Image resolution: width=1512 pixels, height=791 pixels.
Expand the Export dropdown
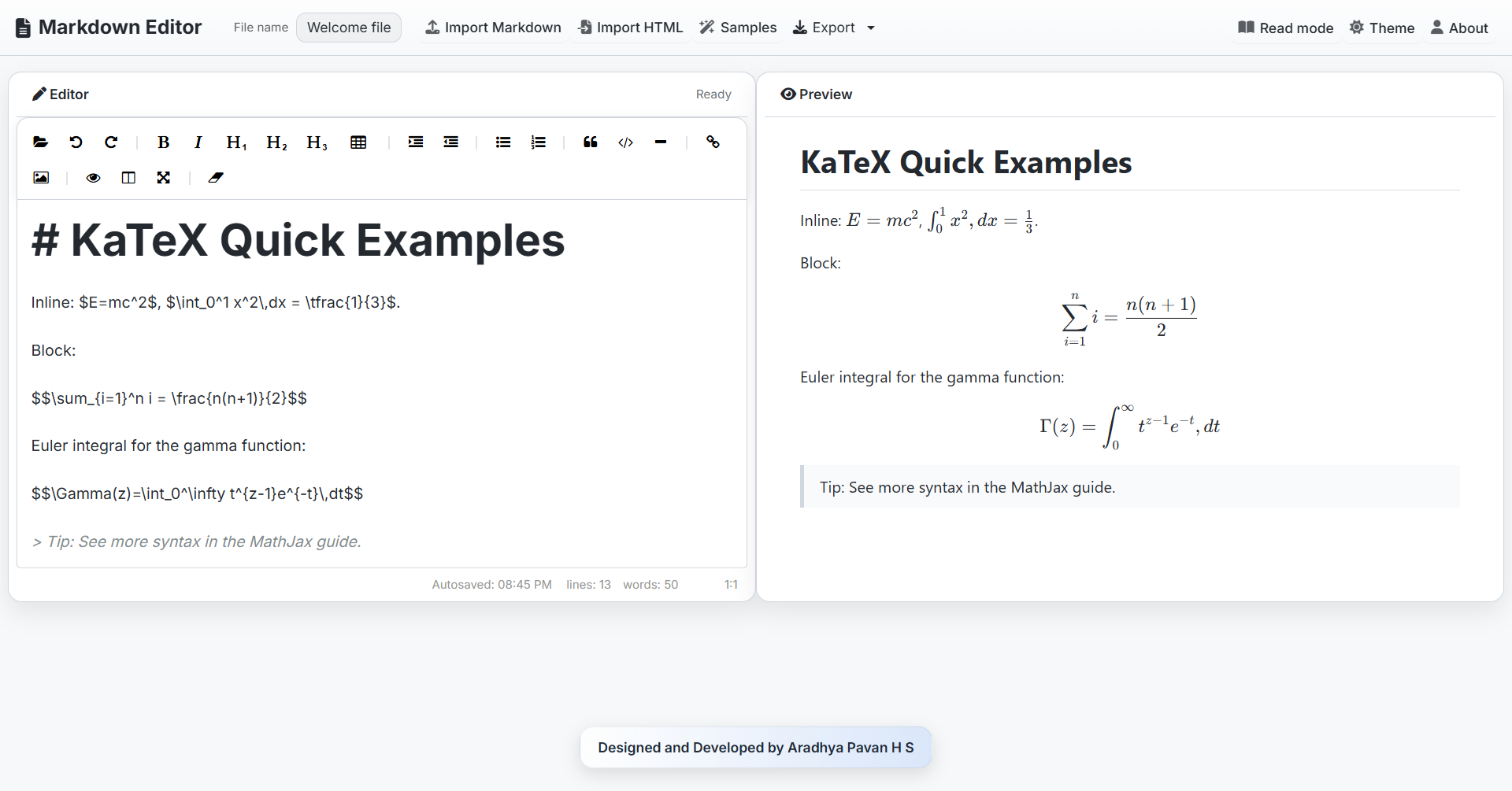point(834,28)
